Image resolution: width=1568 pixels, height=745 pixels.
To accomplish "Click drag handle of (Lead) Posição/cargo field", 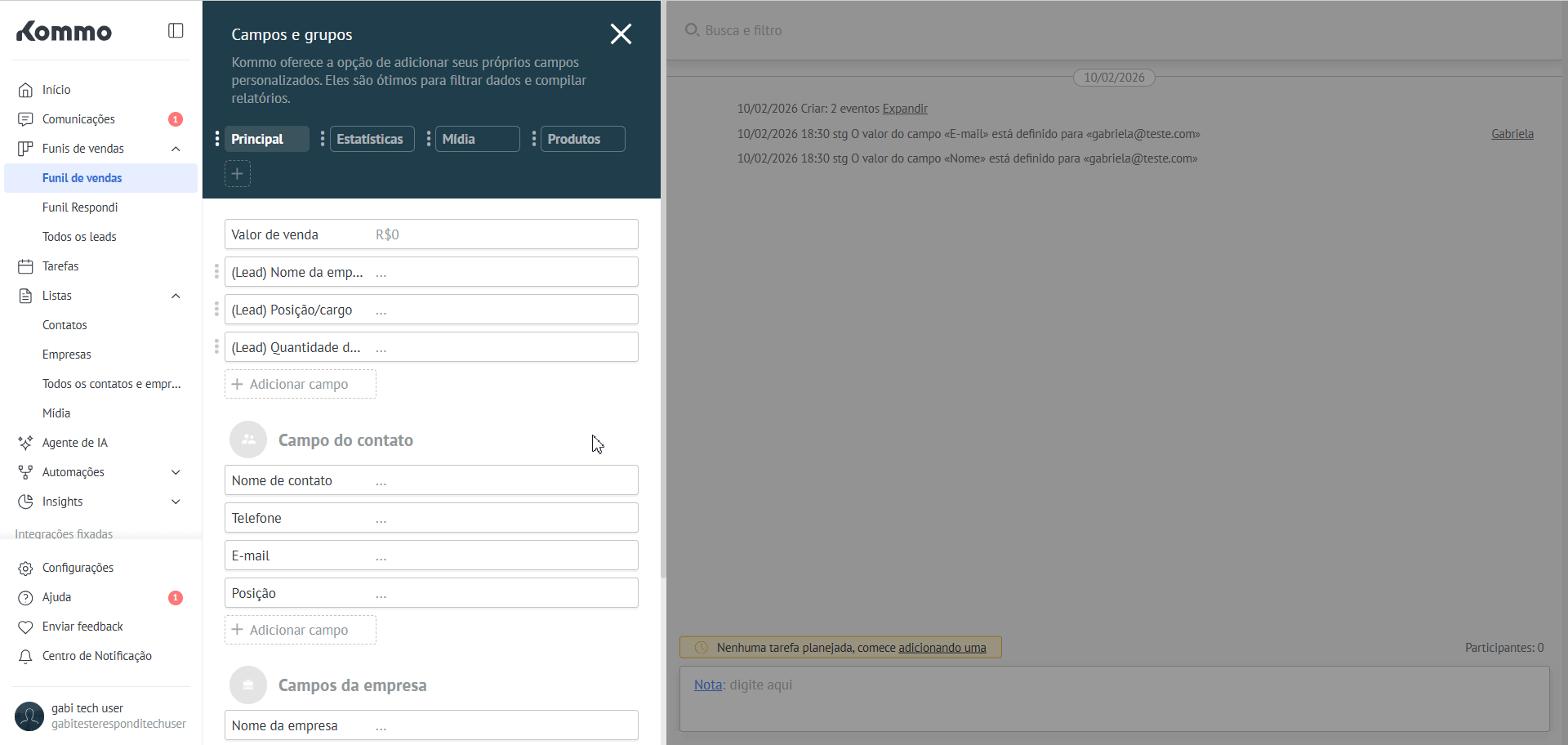I will pyautogui.click(x=216, y=309).
